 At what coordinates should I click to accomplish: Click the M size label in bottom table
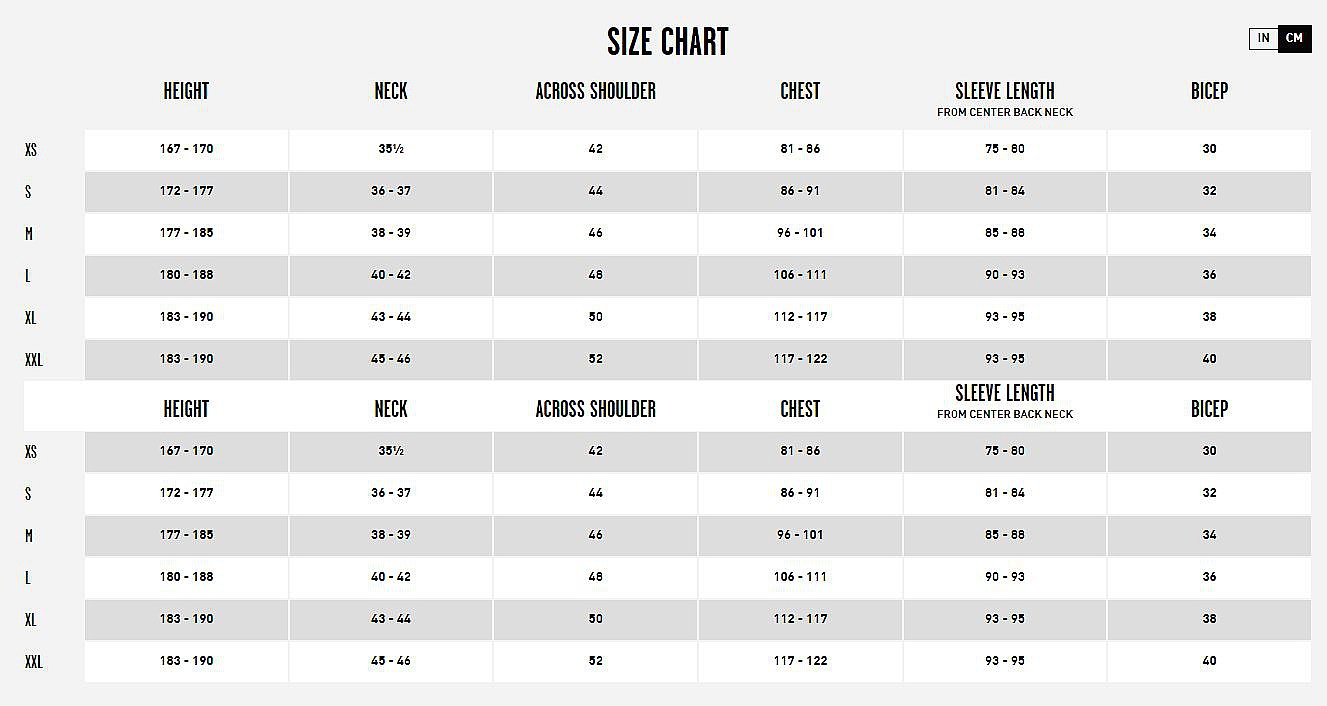(29, 536)
